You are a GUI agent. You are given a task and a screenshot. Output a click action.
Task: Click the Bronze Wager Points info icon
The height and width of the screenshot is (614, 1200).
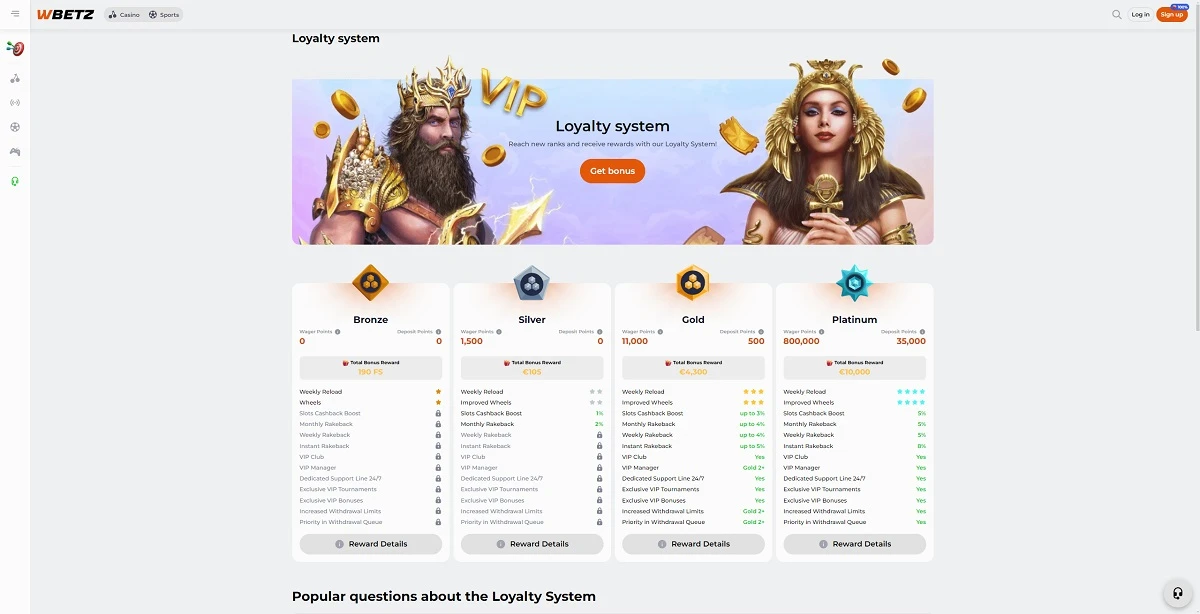337,331
